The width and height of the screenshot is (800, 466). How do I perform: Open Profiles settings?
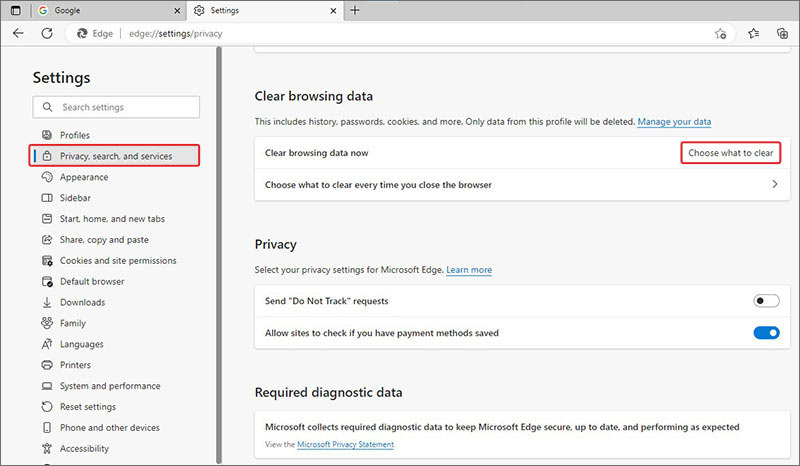tap(74, 135)
